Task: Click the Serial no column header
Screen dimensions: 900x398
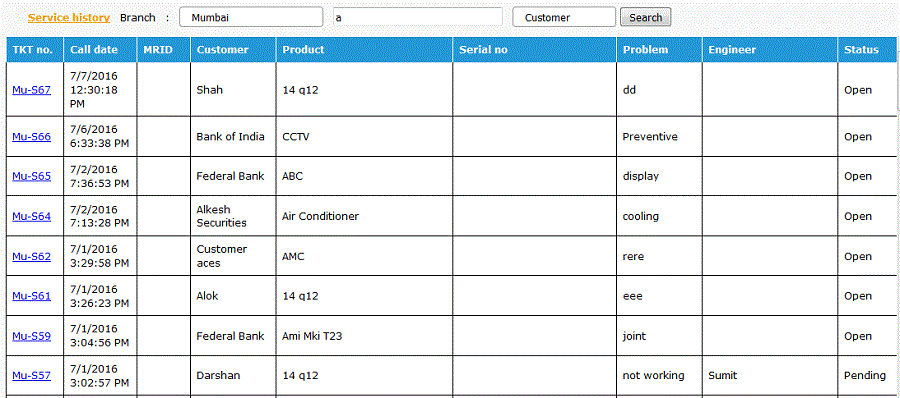Action: pyautogui.click(x=535, y=49)
